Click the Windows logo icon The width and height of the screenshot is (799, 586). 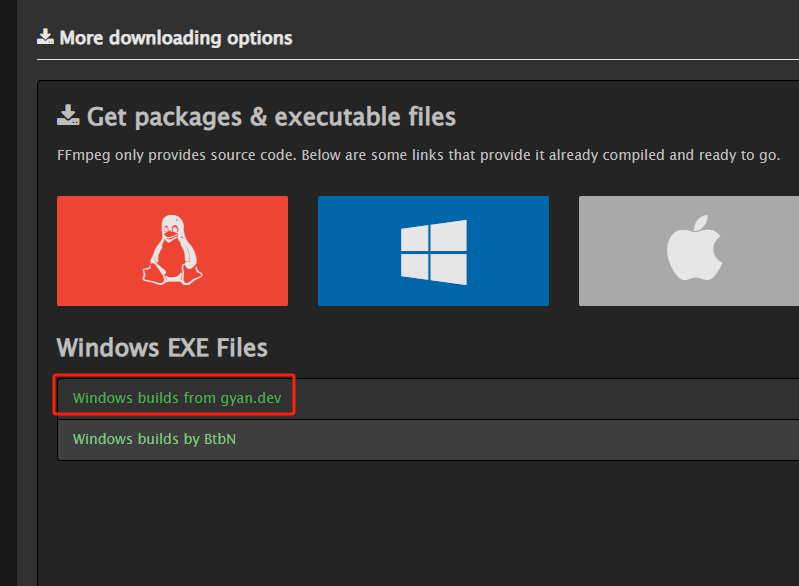pos(433,251)
